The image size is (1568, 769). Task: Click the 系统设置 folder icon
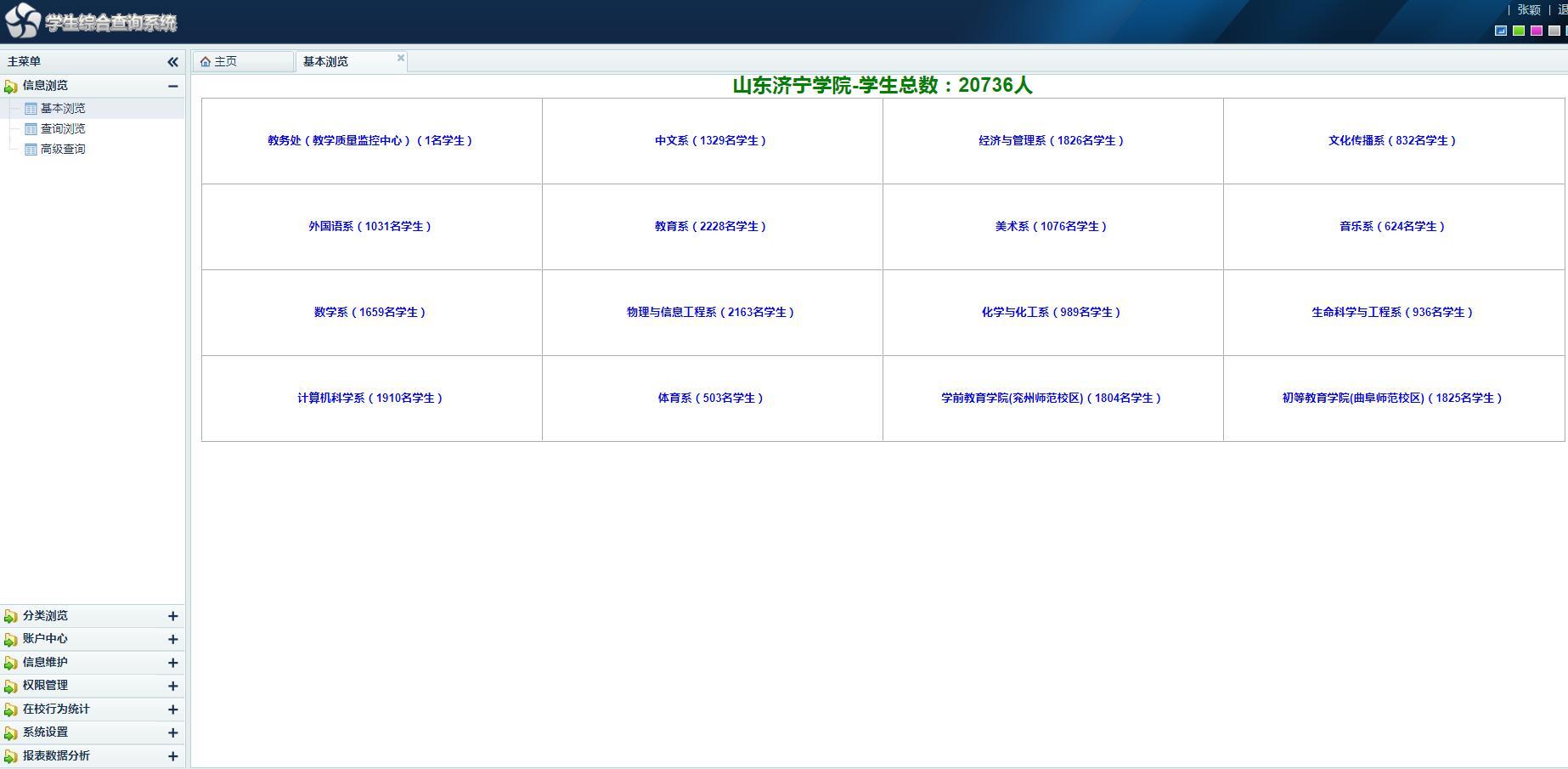point(11,732)
